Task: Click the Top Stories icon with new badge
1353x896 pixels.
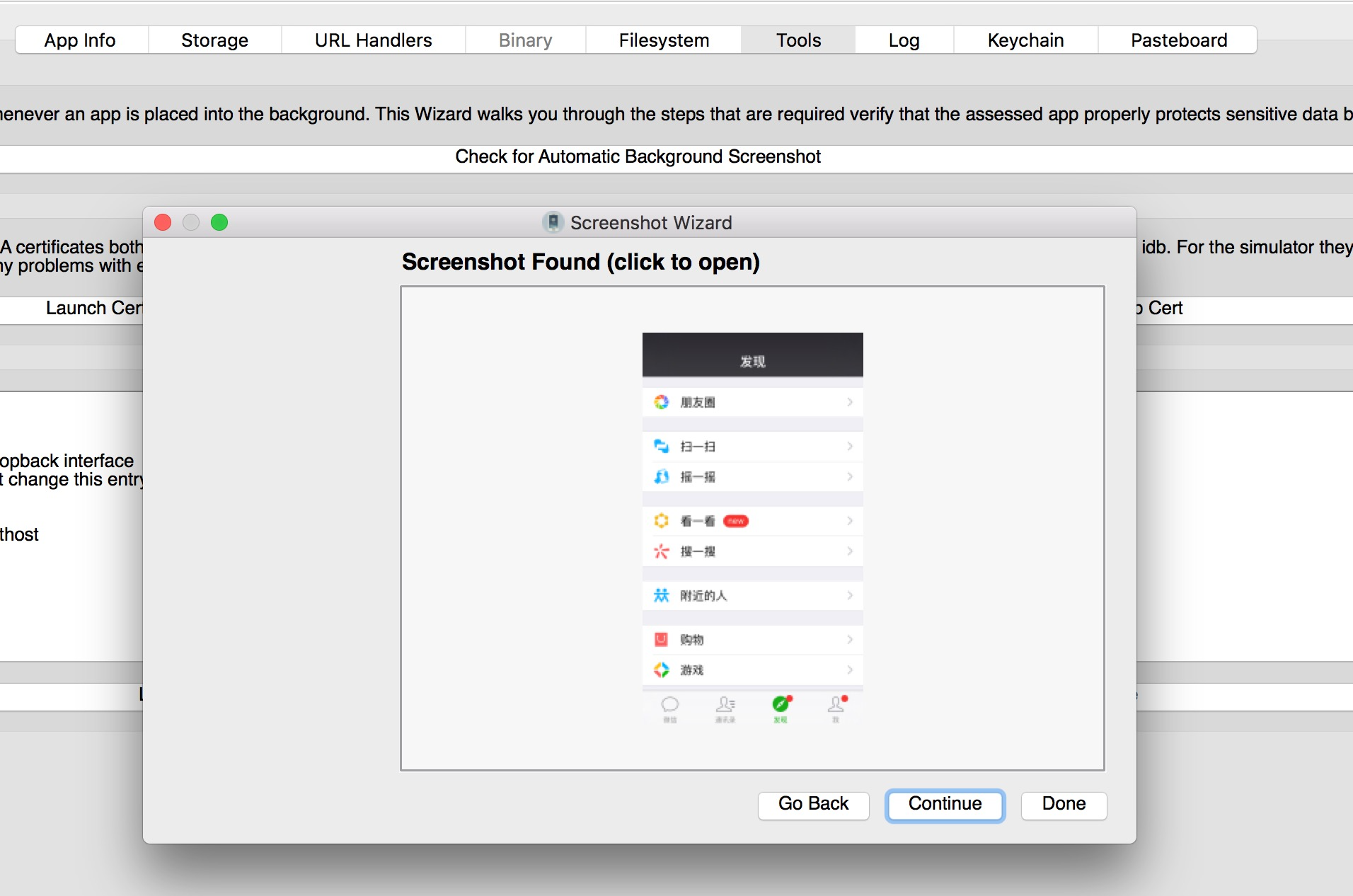Action: point(661,521)
